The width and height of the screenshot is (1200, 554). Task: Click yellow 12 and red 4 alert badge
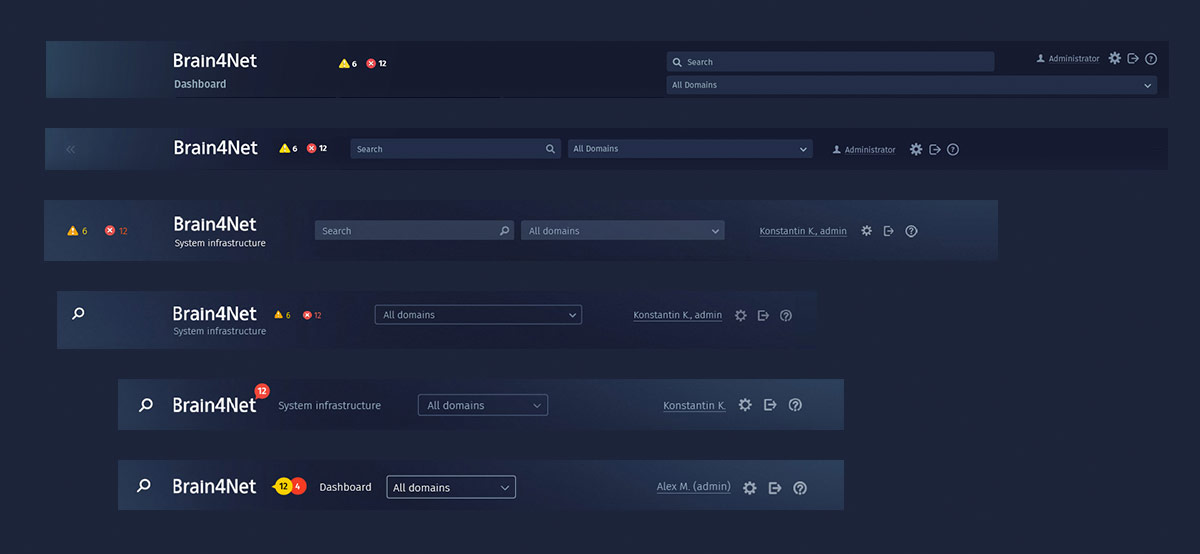click(x=290, y=487)
